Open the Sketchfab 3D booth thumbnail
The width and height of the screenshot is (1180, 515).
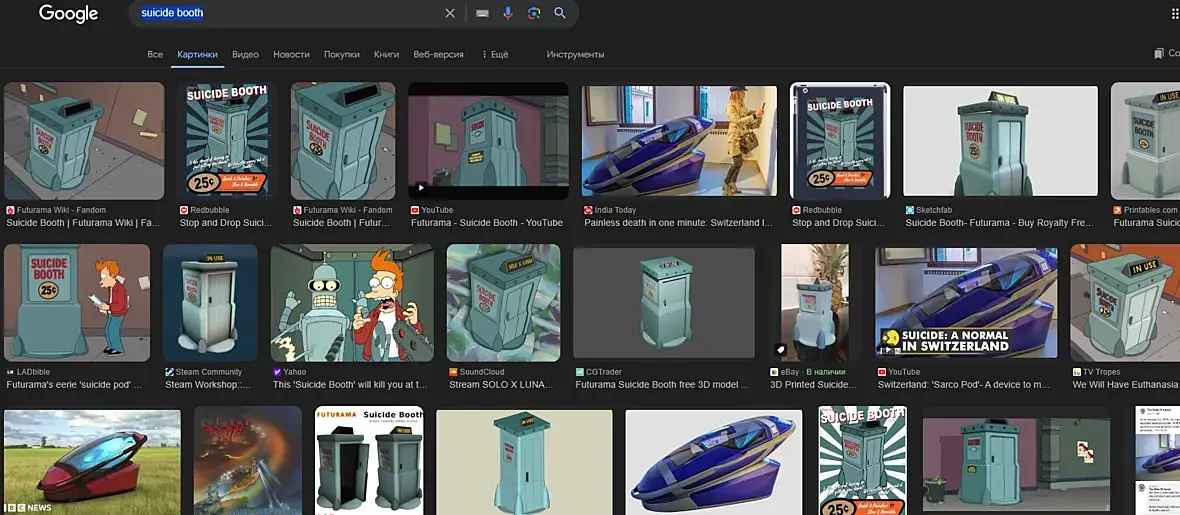[x=1000, y=140]
